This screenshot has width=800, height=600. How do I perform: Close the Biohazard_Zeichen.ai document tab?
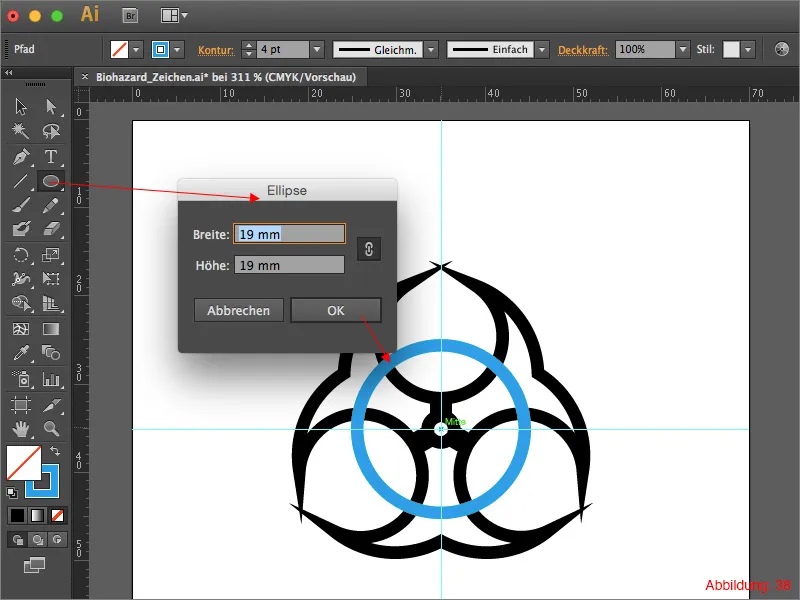pos(85,77)
